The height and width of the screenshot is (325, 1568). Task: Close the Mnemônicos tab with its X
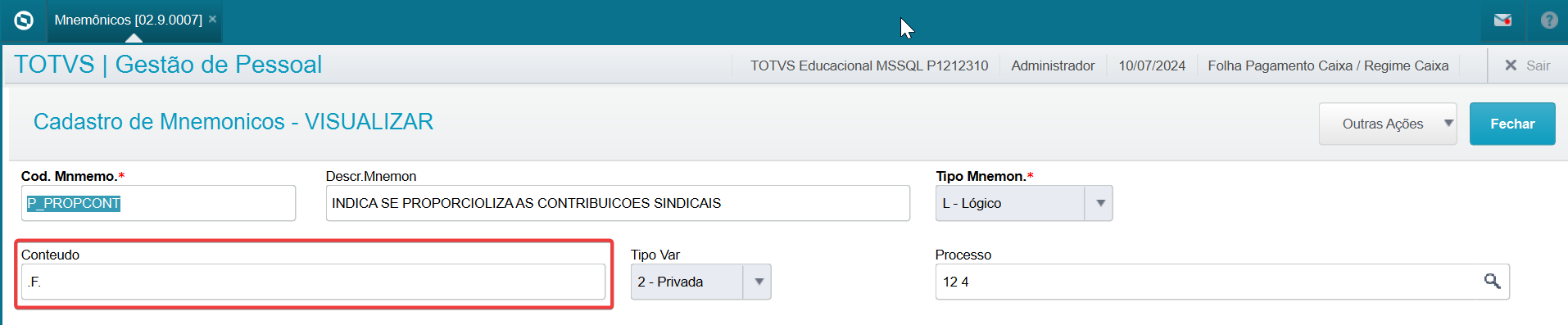pos(212,19)
